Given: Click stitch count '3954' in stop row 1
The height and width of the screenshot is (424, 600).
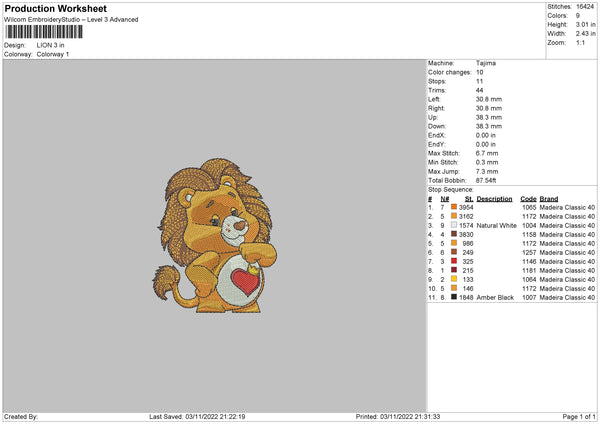Looking at the screenshot, I should (466, 207).
